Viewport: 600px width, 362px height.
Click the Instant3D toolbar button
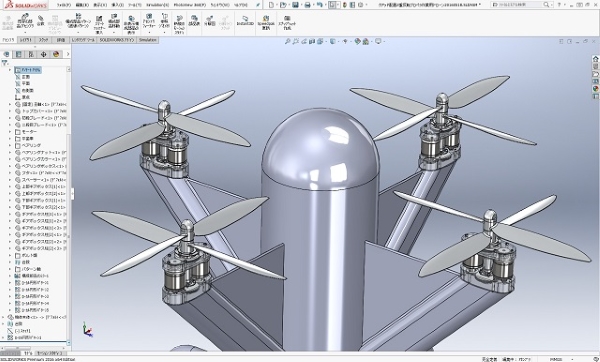pos(245,21)
